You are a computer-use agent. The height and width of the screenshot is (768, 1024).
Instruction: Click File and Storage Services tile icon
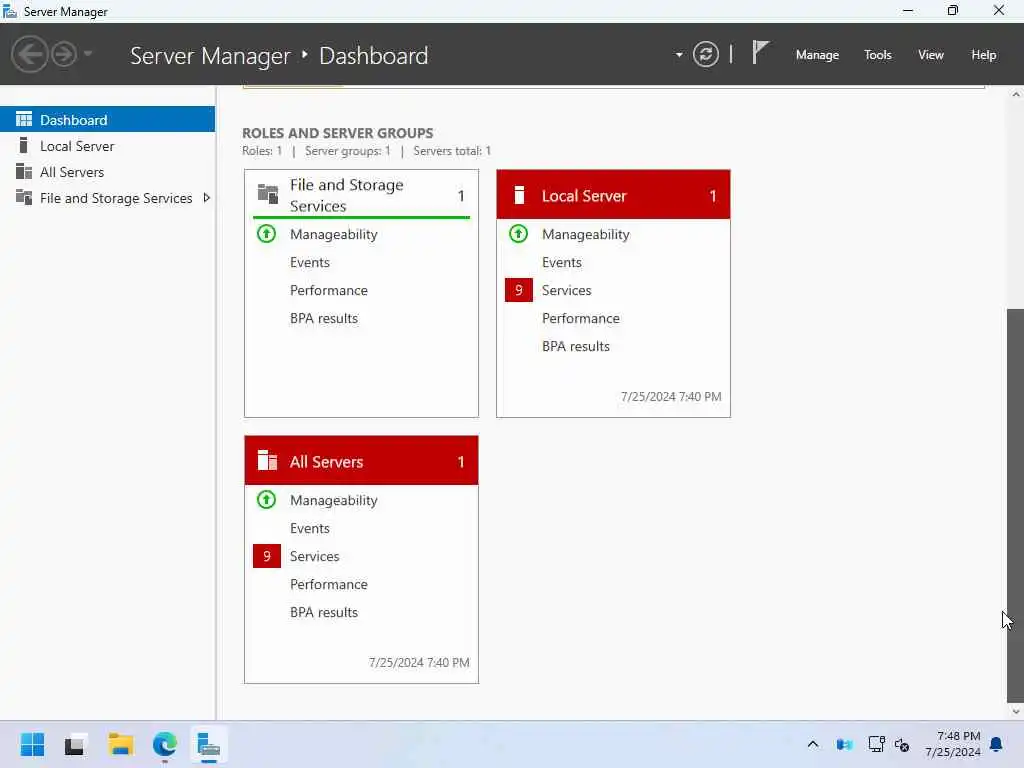pyautogui.click(x=267, y=194)
